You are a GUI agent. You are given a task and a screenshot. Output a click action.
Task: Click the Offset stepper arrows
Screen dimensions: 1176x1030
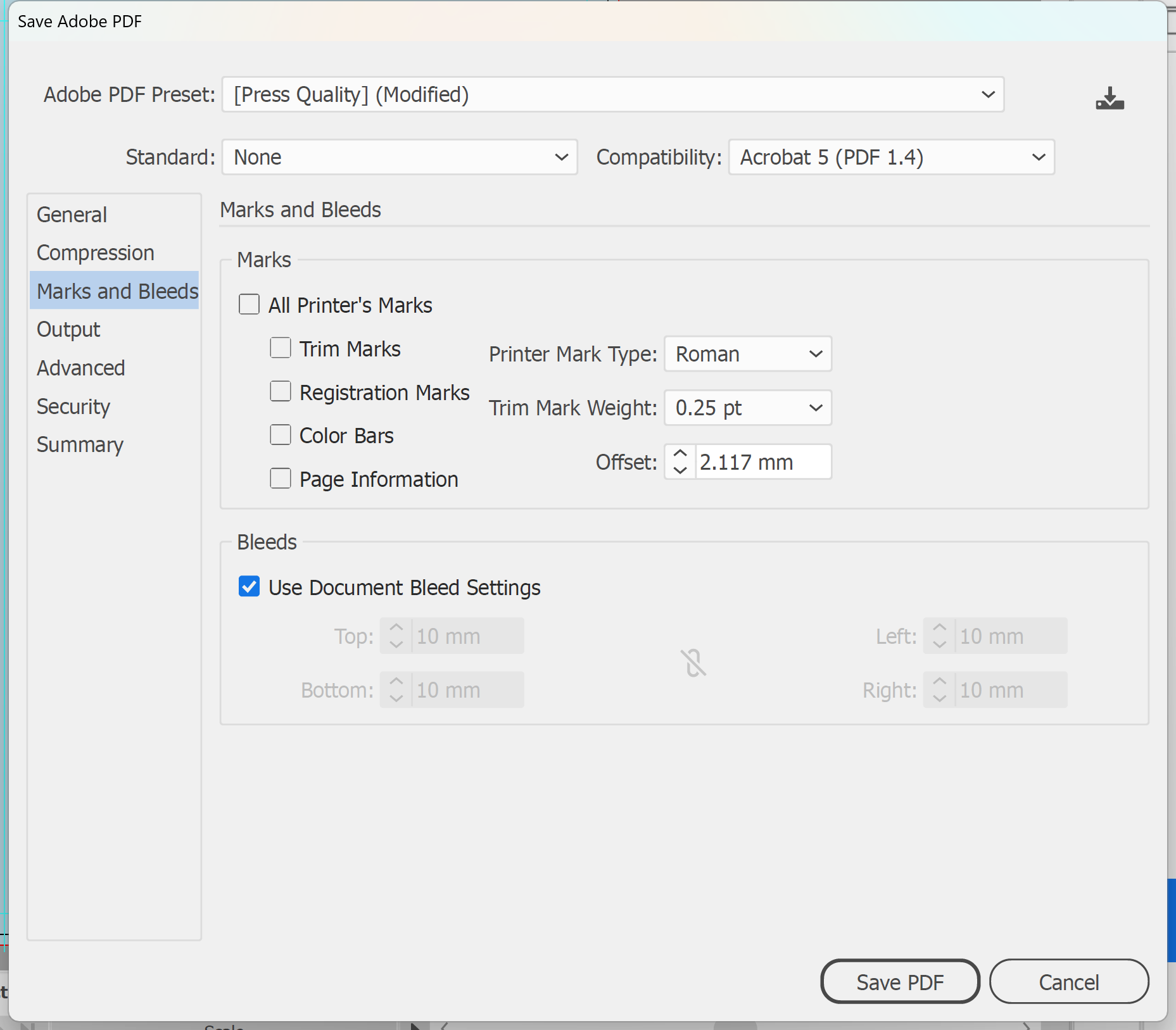coord(680,462)
